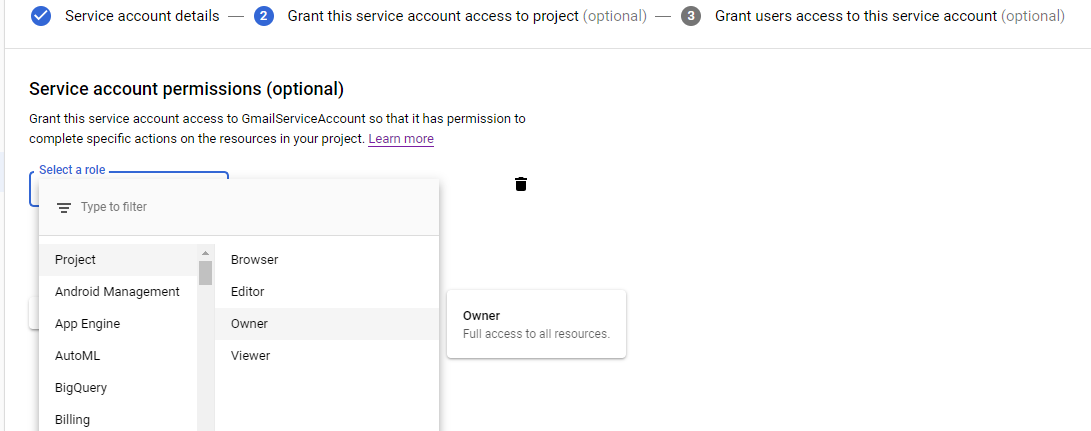Click the filter icon in the role search
1091x431 pixels.
click(x=64, y=208)
